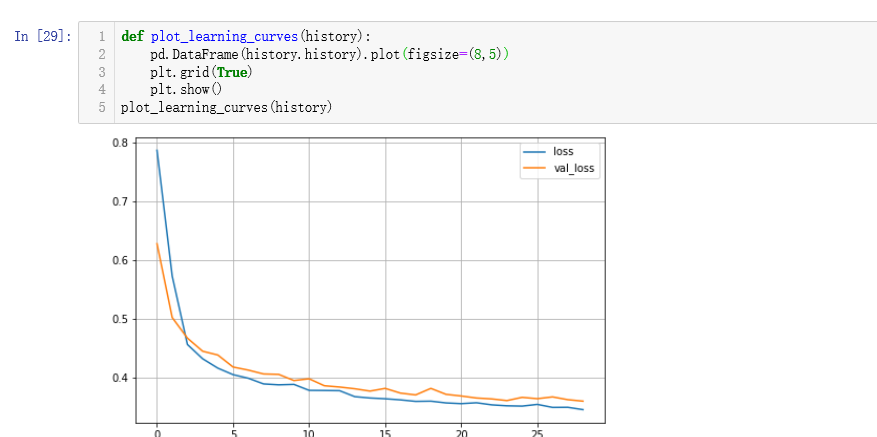
Task: Click the orange val_loss curve's starting point
Action: point(157,243)
